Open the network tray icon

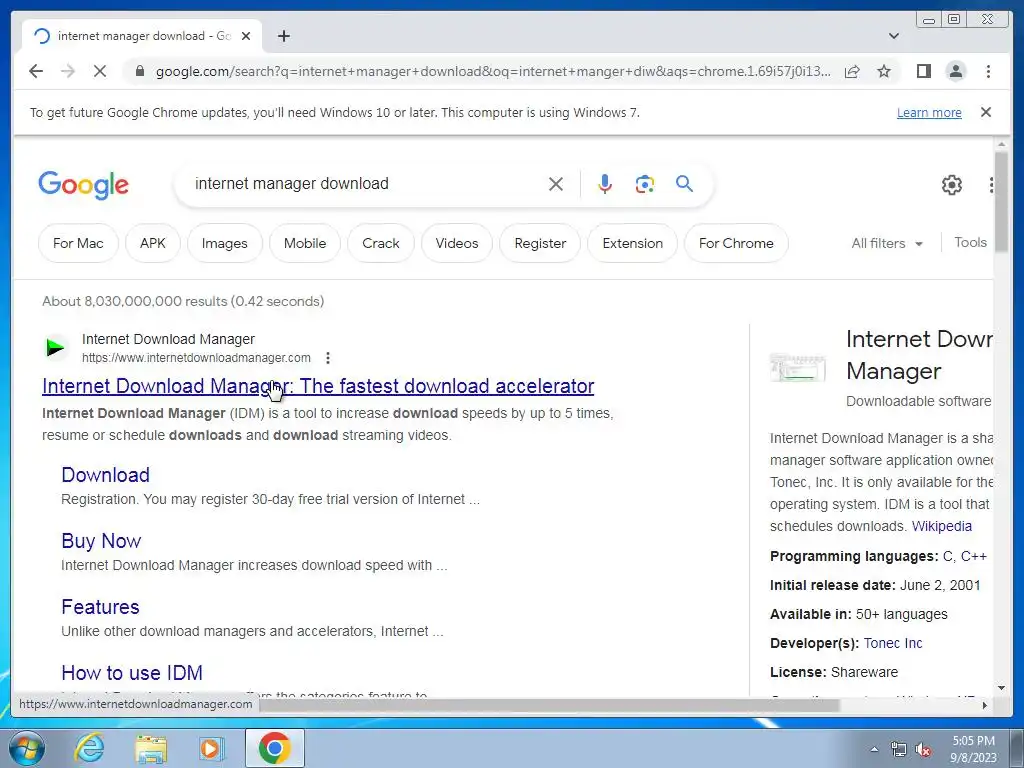(899, 749)
